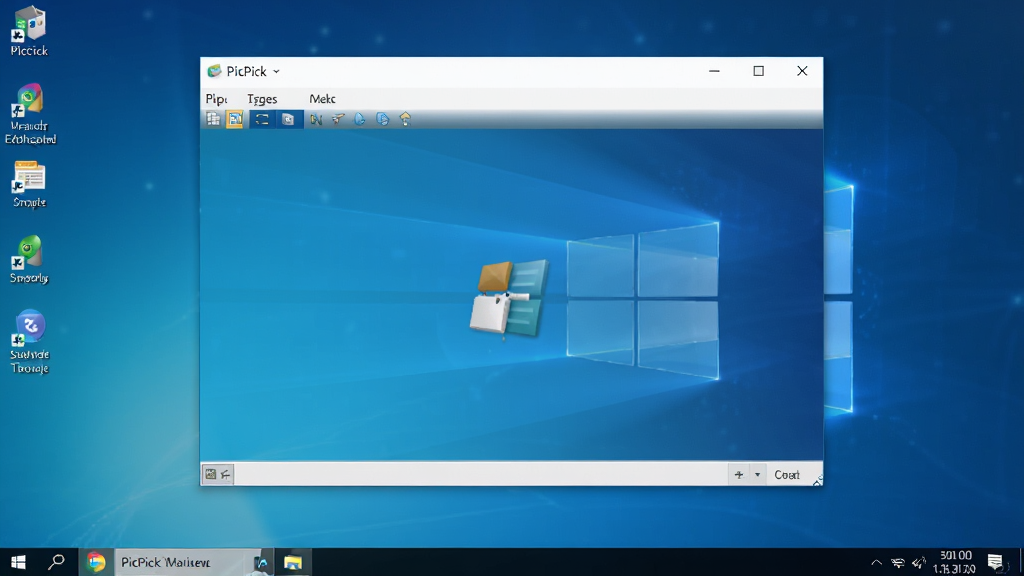Show hidden system tray icons chevron
Screen dimensions: 1024x576
(x=876, y=562)
